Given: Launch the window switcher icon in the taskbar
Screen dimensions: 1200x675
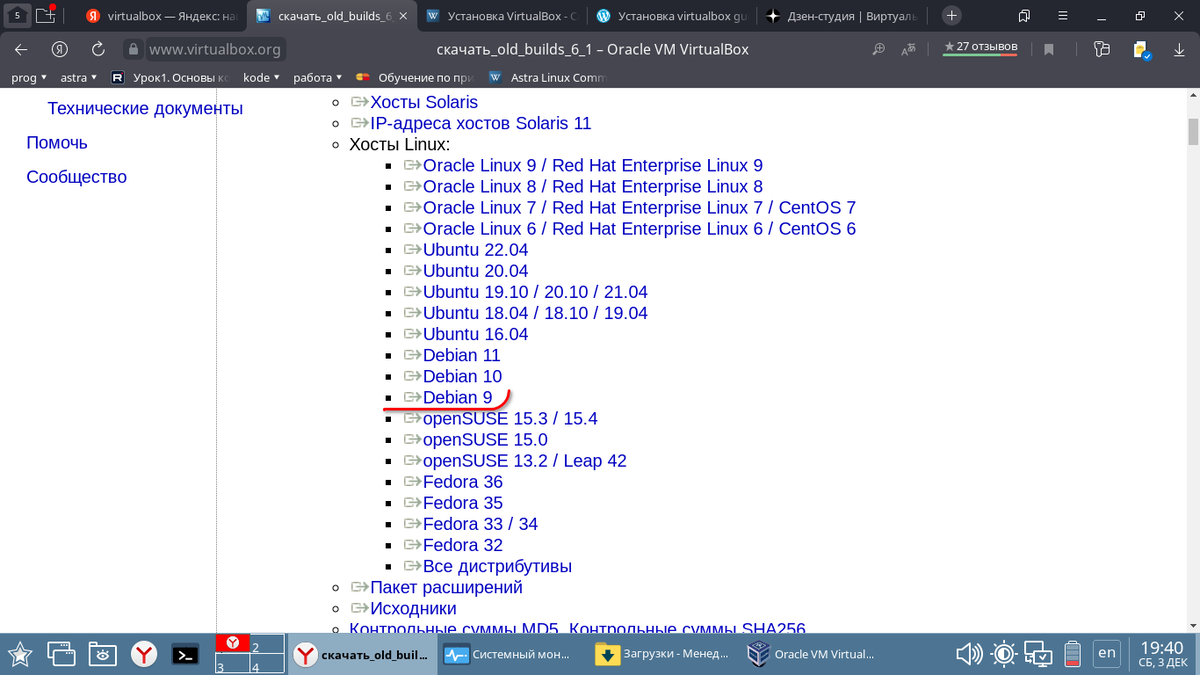Looking at the screenshot, I should [60, 655].
